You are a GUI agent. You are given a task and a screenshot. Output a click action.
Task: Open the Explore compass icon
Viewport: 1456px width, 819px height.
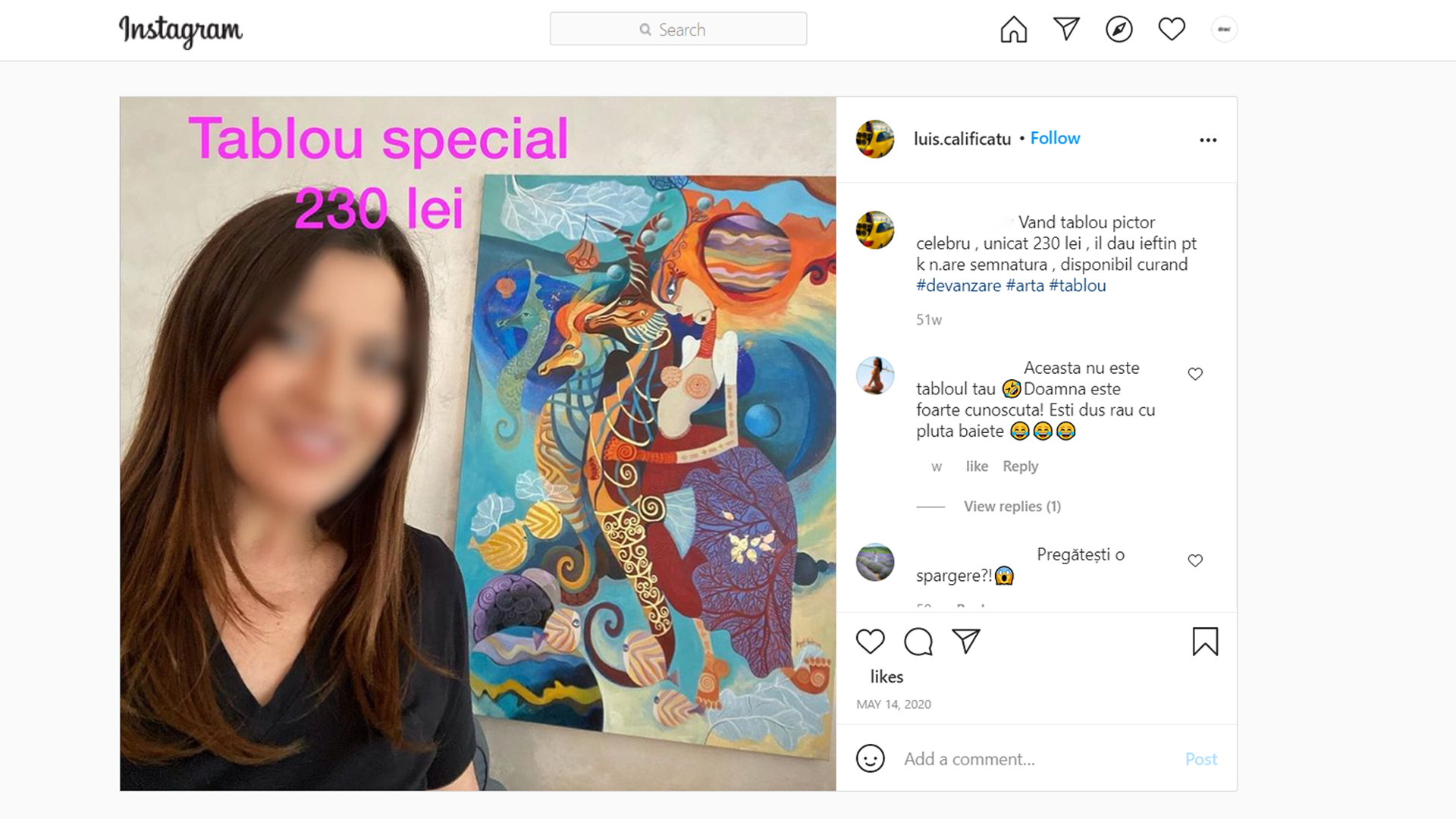(1119, 30)
